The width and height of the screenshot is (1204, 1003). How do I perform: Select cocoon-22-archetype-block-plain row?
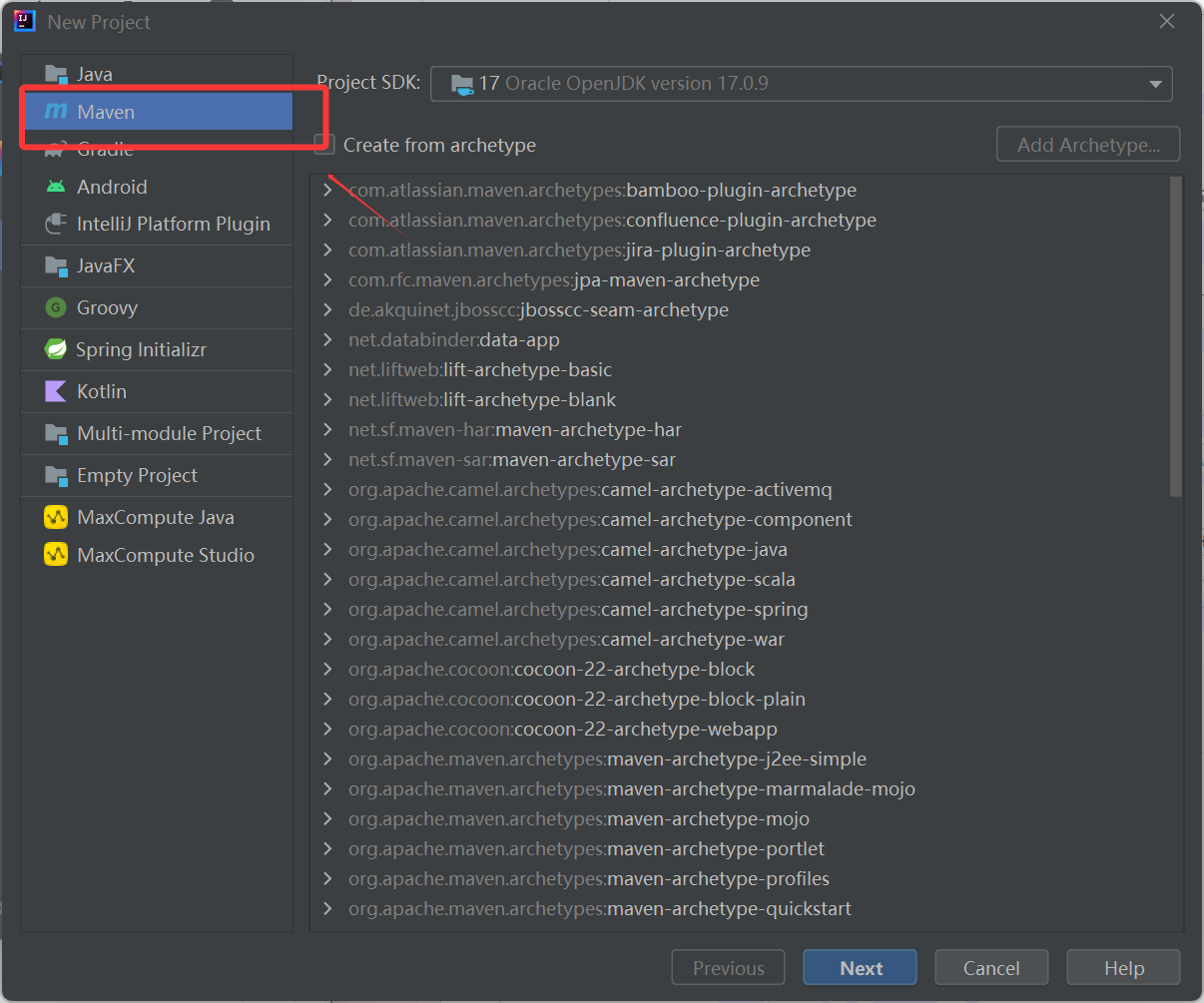739,699
